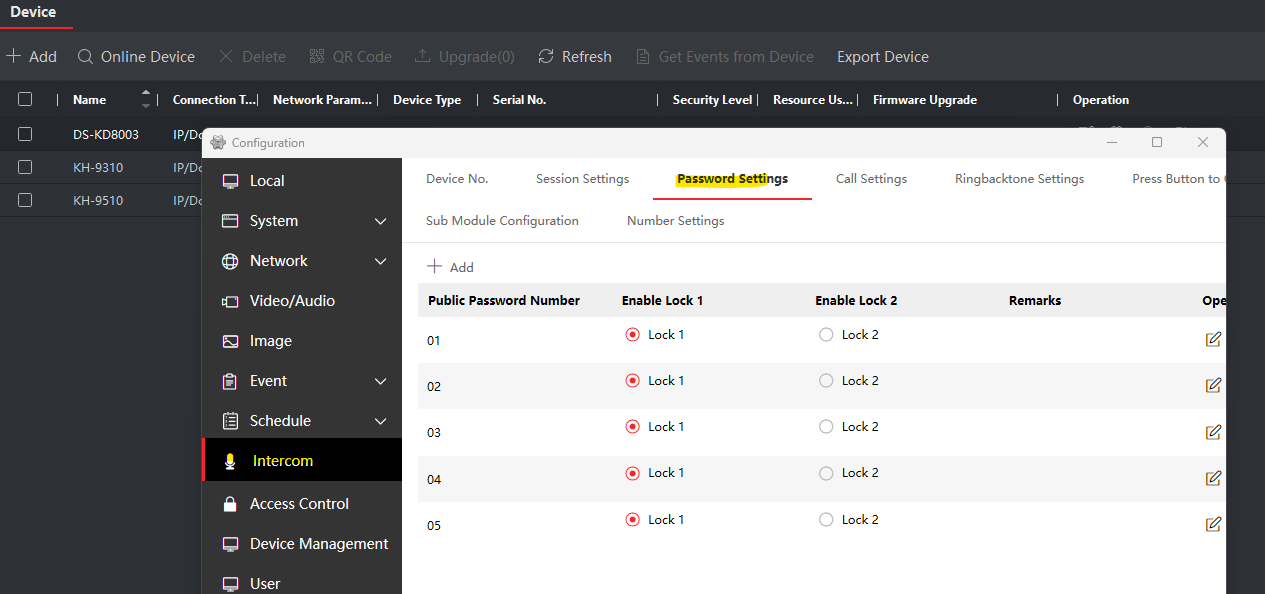This screenshot has width=1265, height=594.
Task: Click the Export Device button
Action: [x=882, y=57]
